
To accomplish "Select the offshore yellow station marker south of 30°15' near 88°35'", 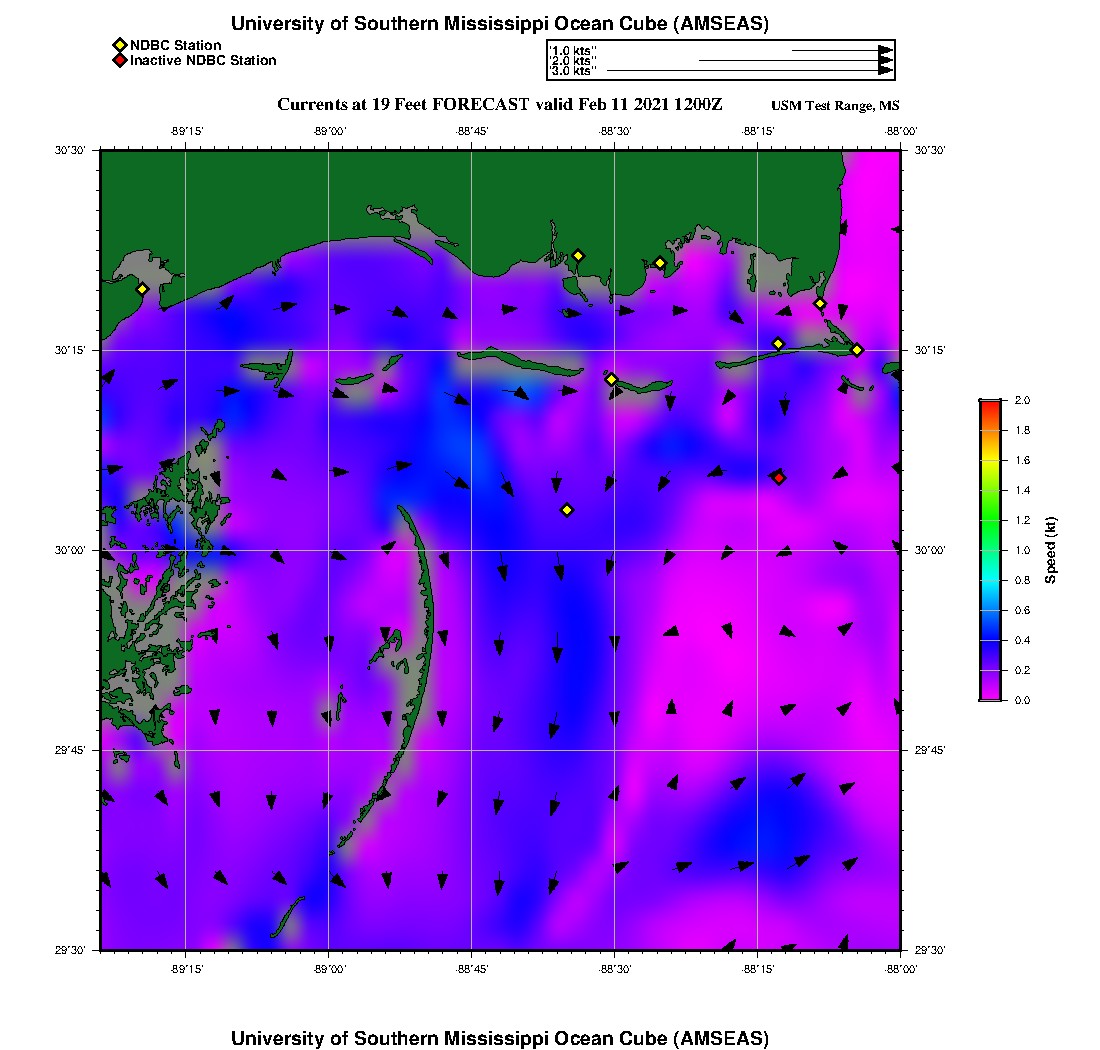I will click(567, 510).
